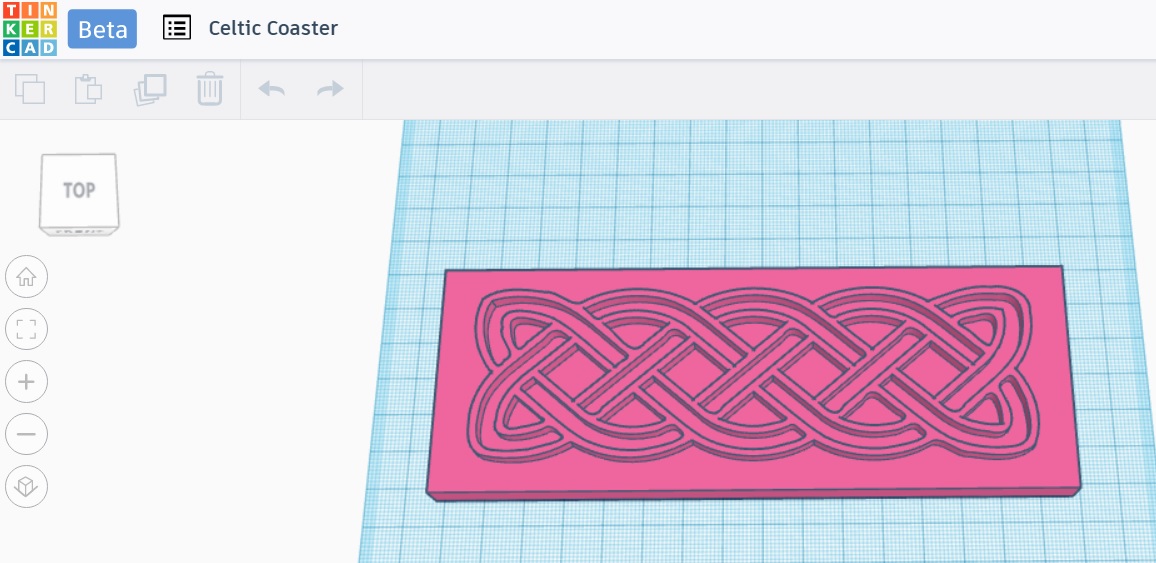Click the Zoom out minus button
1156x563 pixels.
(x=27, y=434)
